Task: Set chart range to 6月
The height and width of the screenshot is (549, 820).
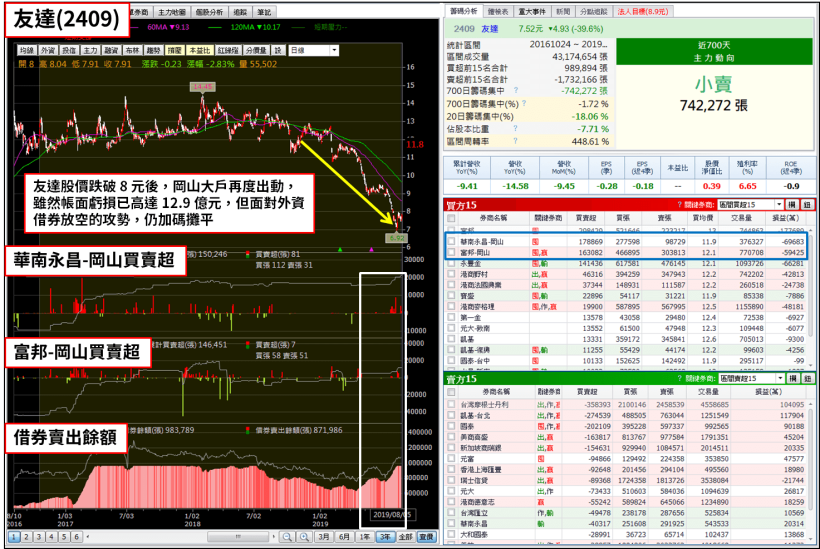Action: coord(344,536)
